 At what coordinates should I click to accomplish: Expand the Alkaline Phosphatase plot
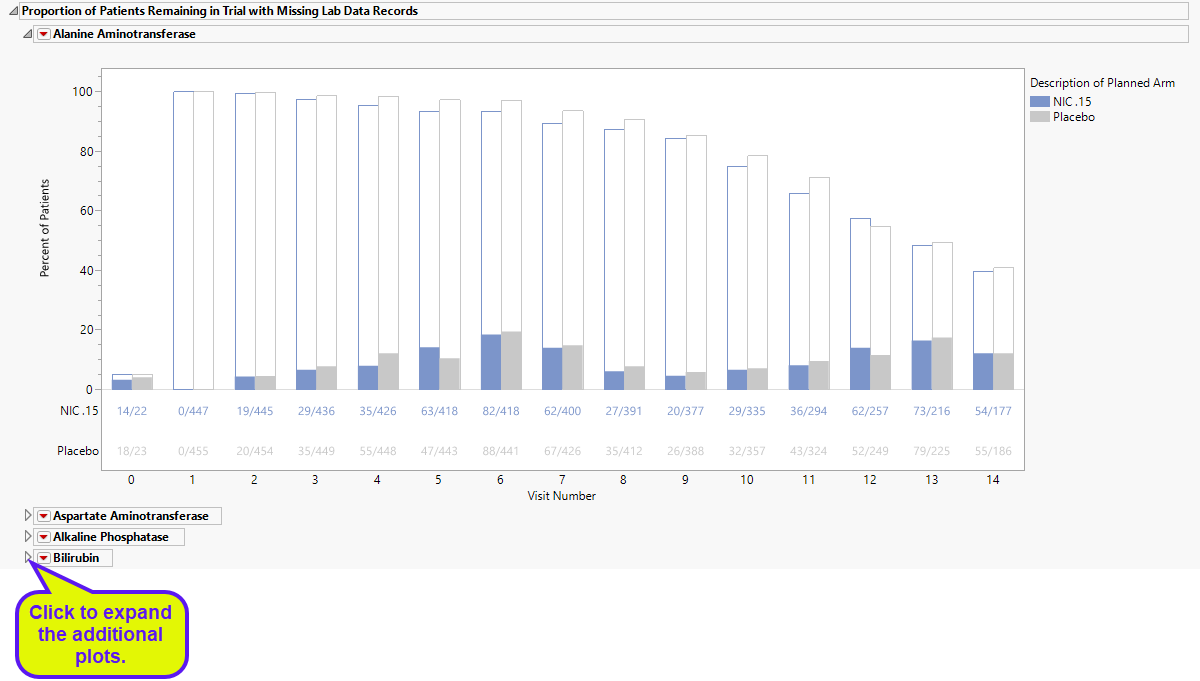click(x=28, y=537)
